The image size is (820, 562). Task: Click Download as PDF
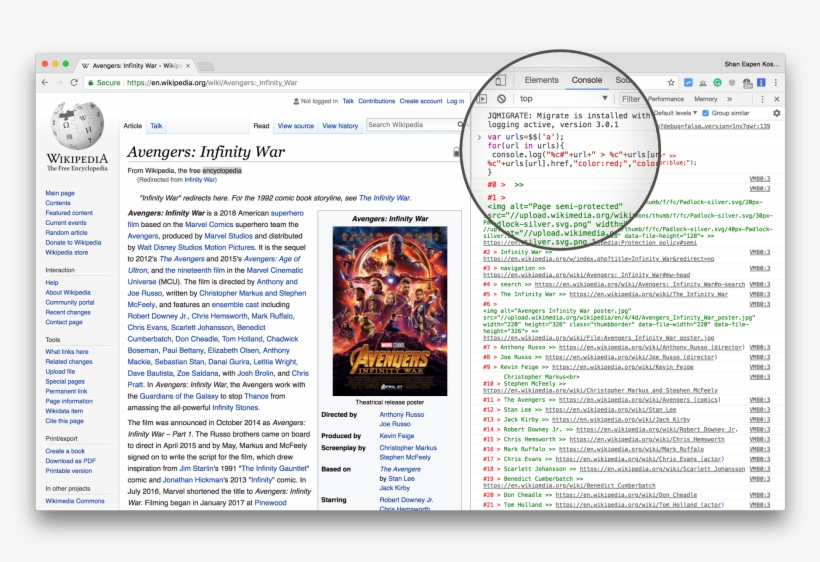(71, 461)
